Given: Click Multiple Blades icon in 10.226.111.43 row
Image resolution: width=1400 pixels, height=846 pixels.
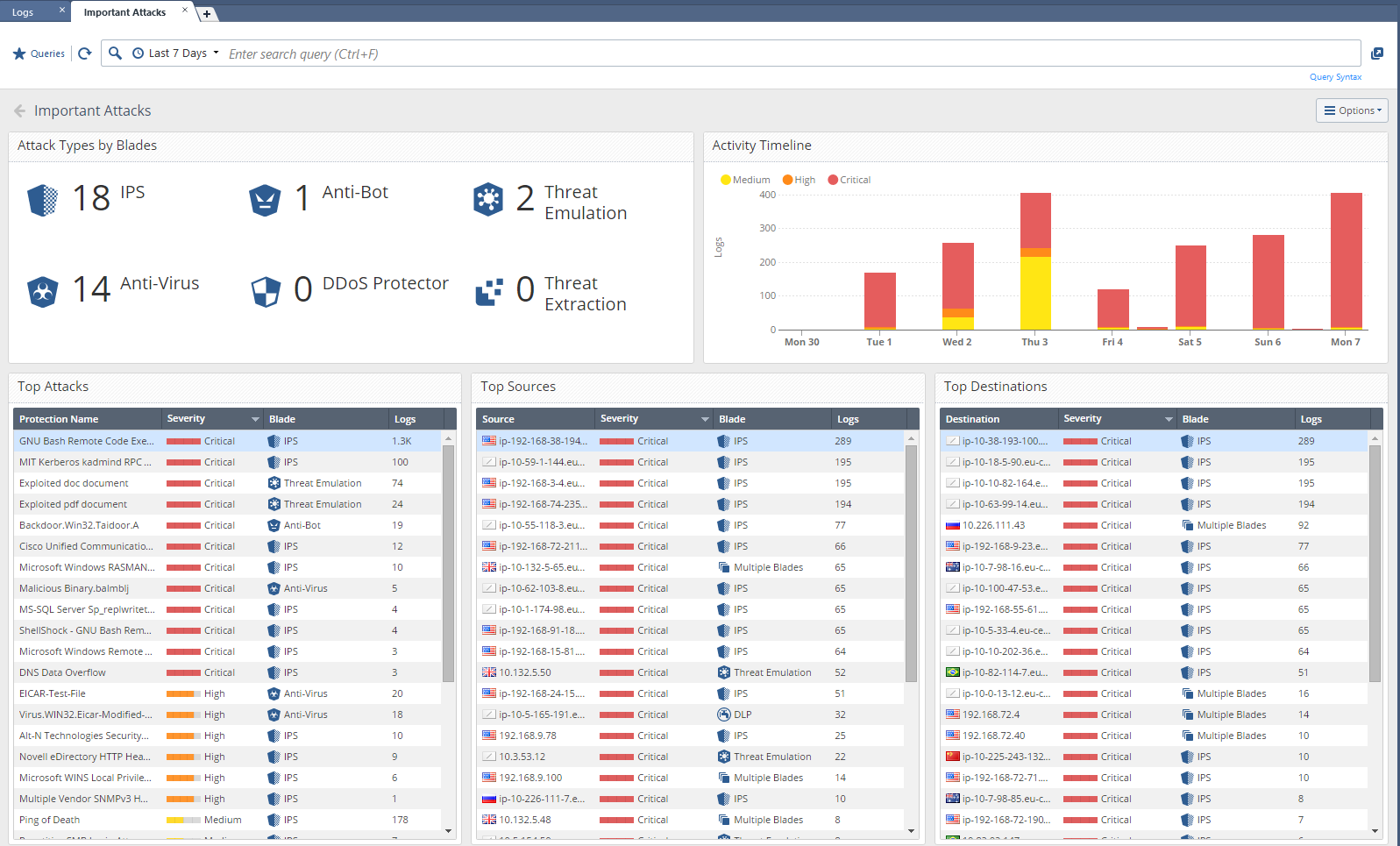Looking at the screenshot, I should [x=1188, y=525].
